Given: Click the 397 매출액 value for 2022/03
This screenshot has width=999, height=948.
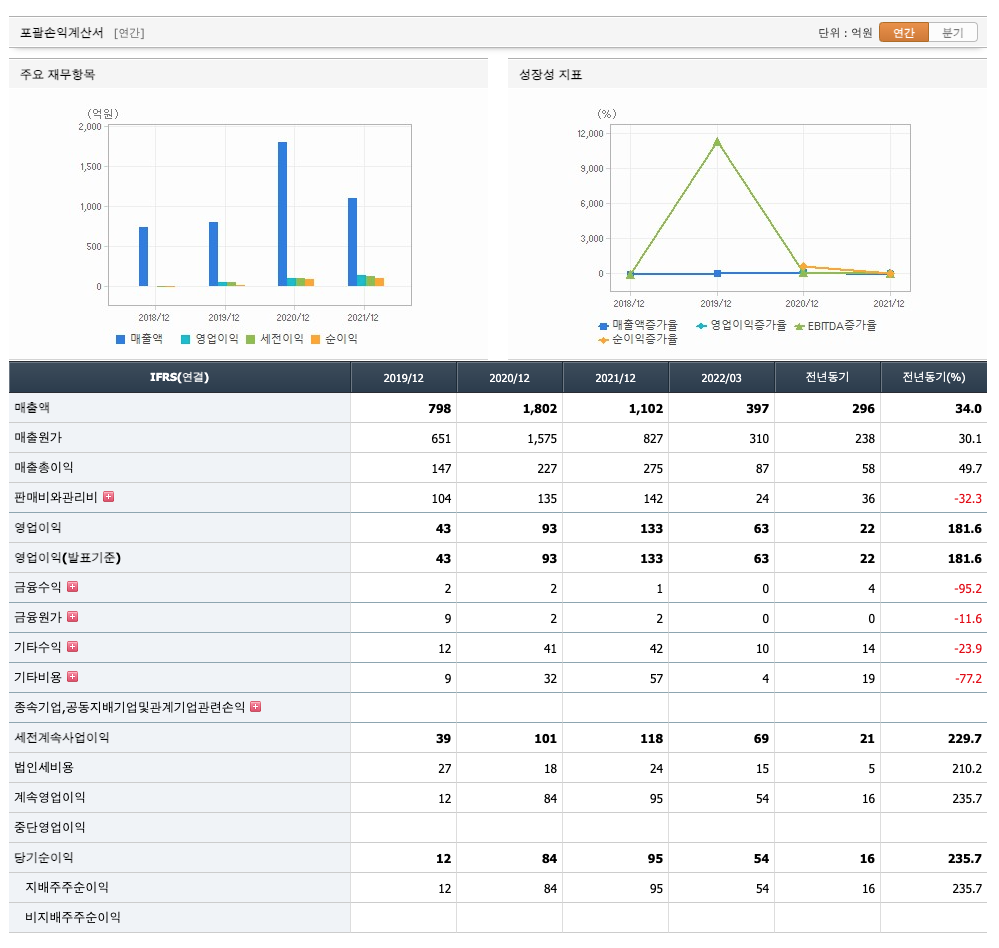Looking at the screenshot, I should pyautogui.click(x=758, y=408).
